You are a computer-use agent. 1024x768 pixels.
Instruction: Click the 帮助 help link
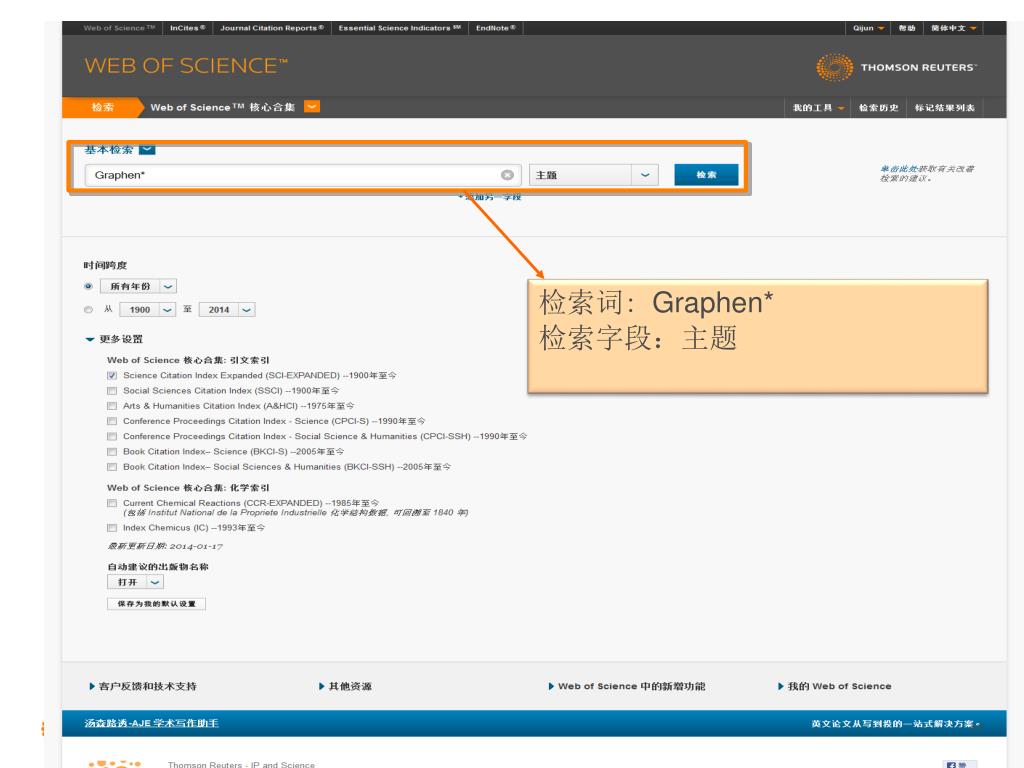pos(906,28)
